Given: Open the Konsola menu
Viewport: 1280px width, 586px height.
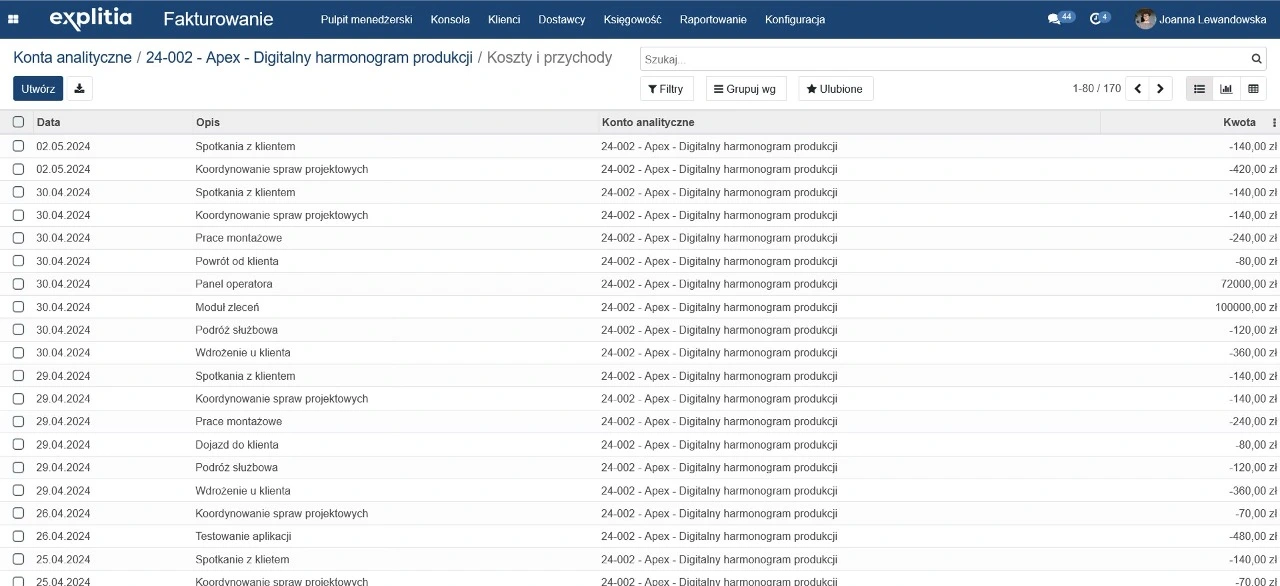Looking at the screenshot, I should click(450, 19).
